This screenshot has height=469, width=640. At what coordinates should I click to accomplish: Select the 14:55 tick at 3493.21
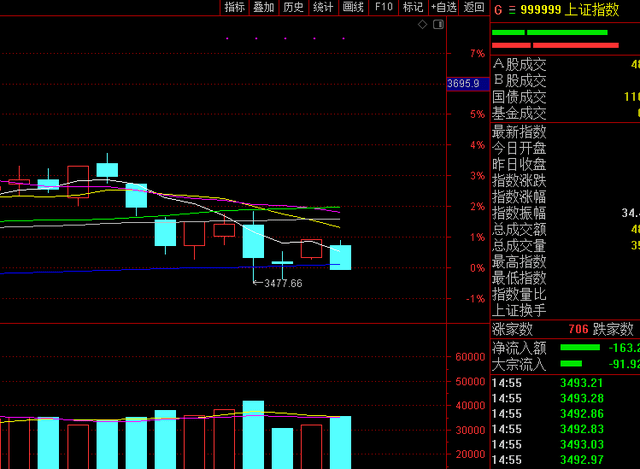[x=565, y=383]
